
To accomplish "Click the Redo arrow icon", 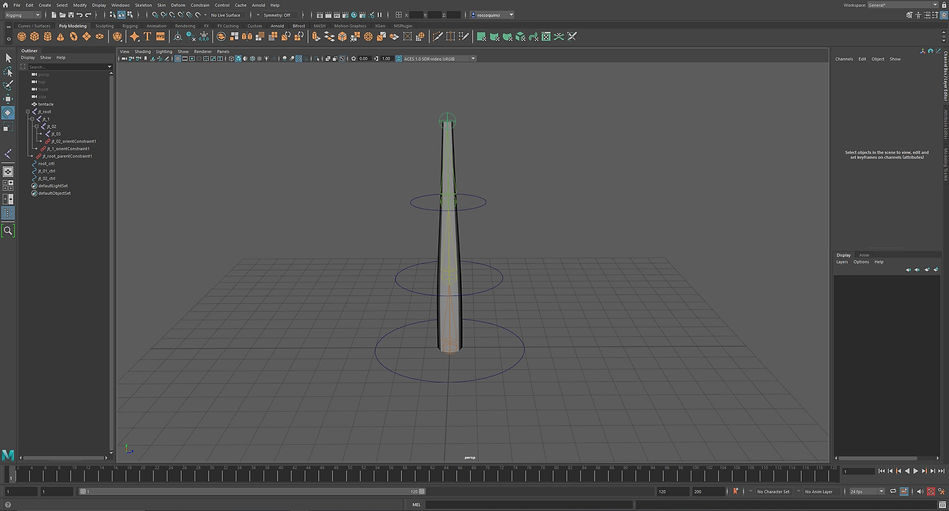I will pyautogui.click(x=88, y=15).
